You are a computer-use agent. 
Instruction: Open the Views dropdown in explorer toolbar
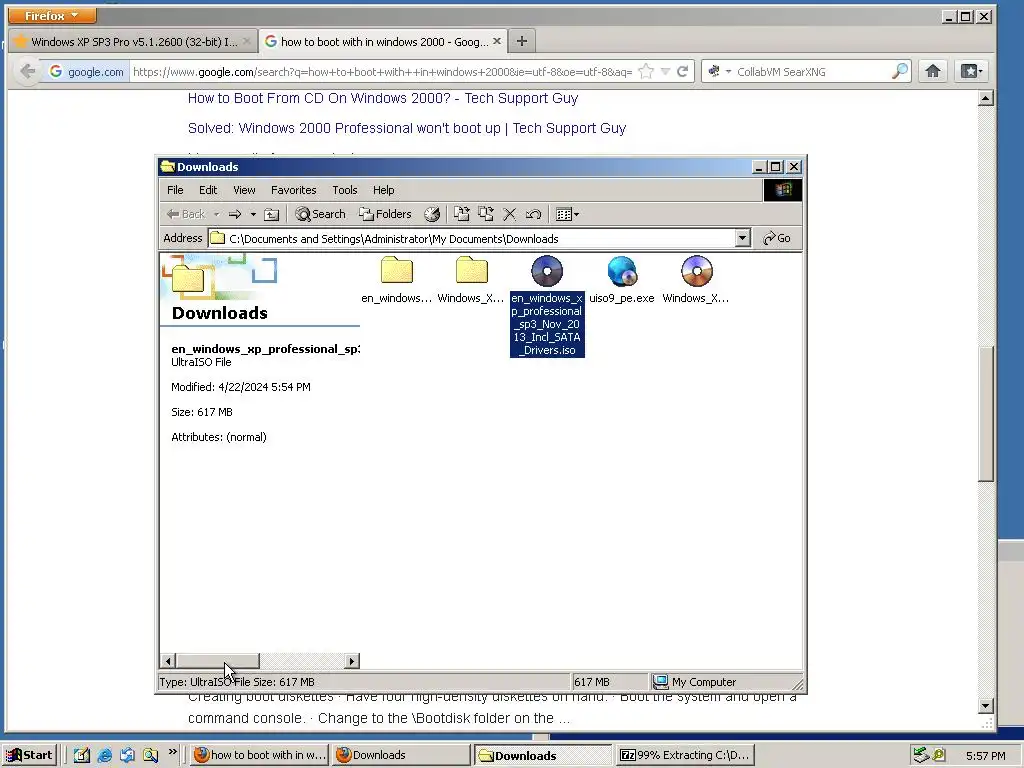[567, 214]
